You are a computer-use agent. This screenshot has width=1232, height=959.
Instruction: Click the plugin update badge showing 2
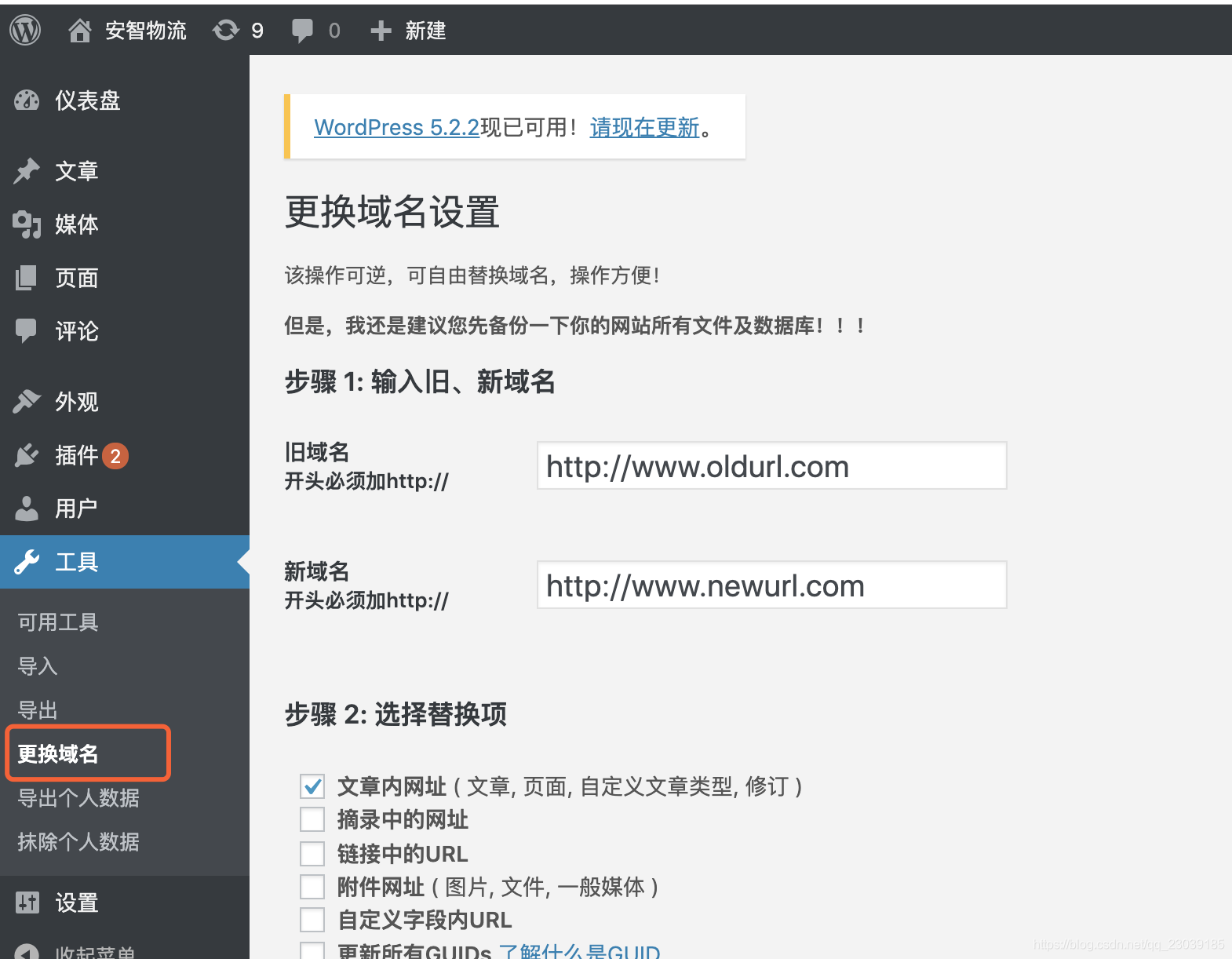(x=115, y=455)
